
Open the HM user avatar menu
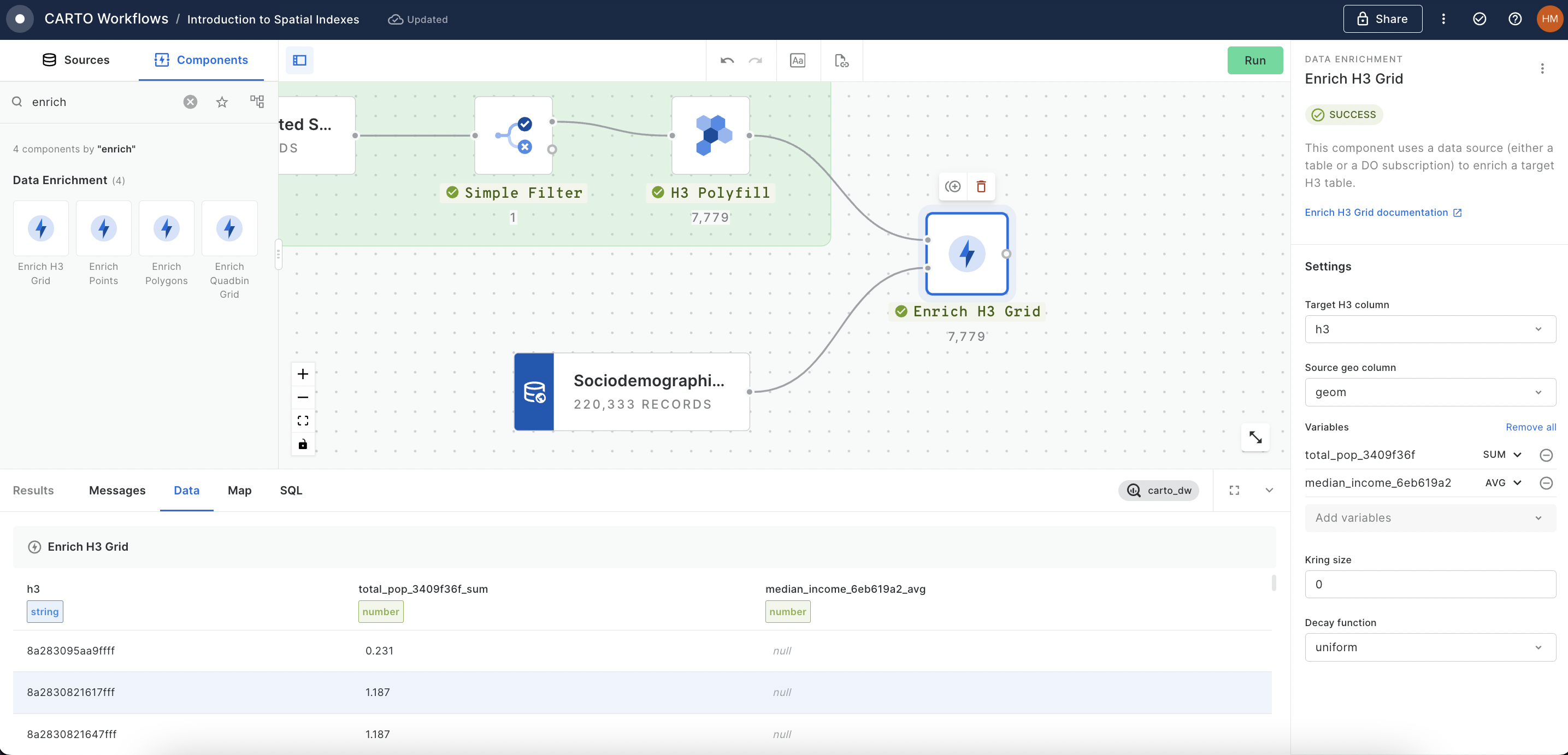coord(1549,19)
